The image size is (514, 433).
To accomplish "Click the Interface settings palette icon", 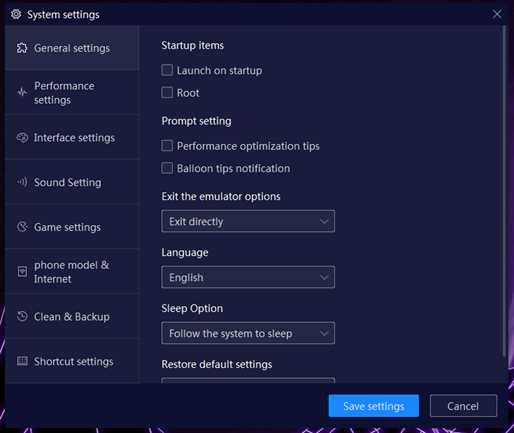I will pos(22,137).
